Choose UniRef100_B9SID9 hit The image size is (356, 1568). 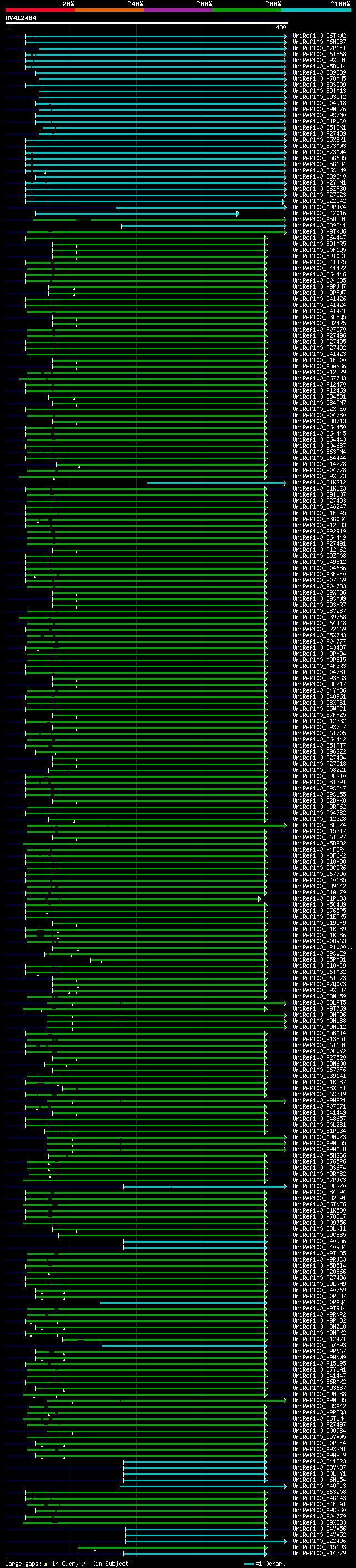[319, 85]
